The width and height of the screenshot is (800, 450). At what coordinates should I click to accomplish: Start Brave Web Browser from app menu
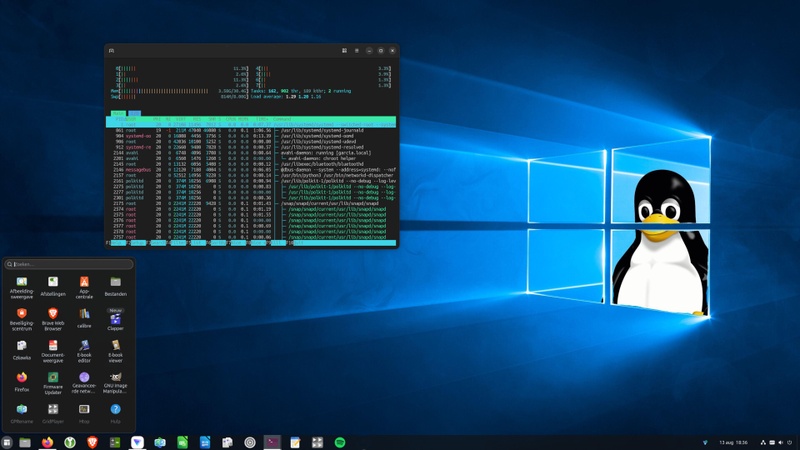tap(53, 320)
